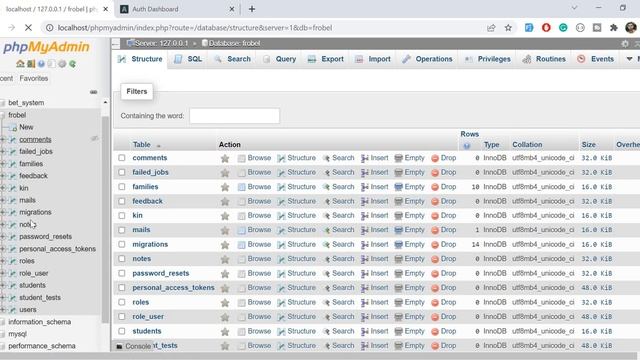Sort by Table column header arrow

pos(159,146)
